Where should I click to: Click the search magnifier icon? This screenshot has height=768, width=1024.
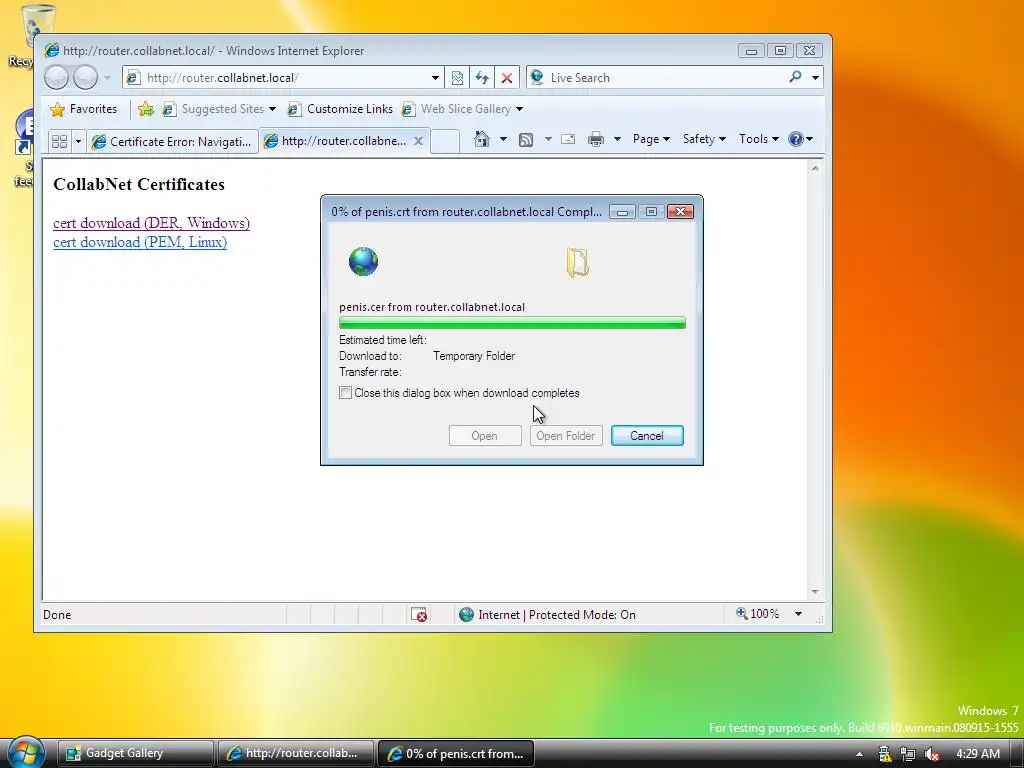(795, 77)
